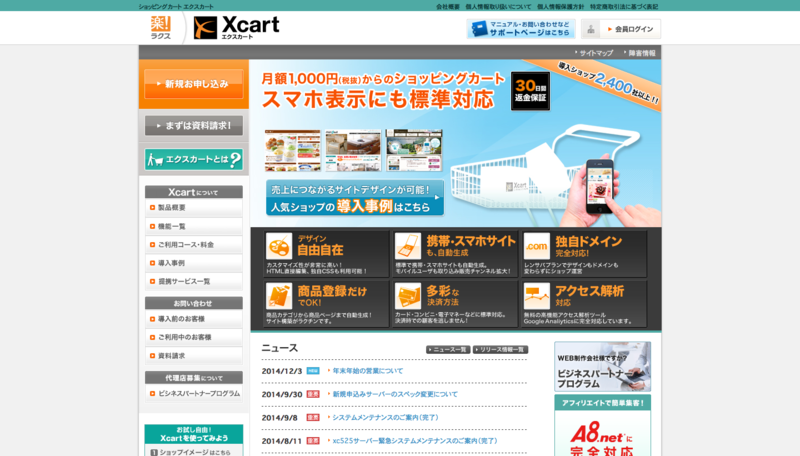Screen dimensions: 800x456
Task: Click the Xcart logo in the header
Action: click(x=236, y=28)
